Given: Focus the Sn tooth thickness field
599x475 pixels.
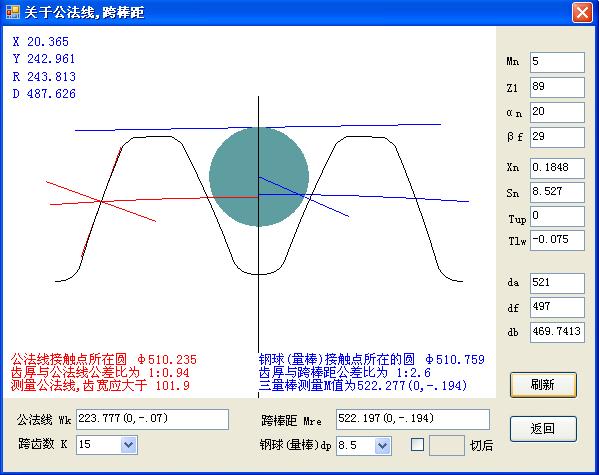Looking at the screenshot, I should [557, 192].
